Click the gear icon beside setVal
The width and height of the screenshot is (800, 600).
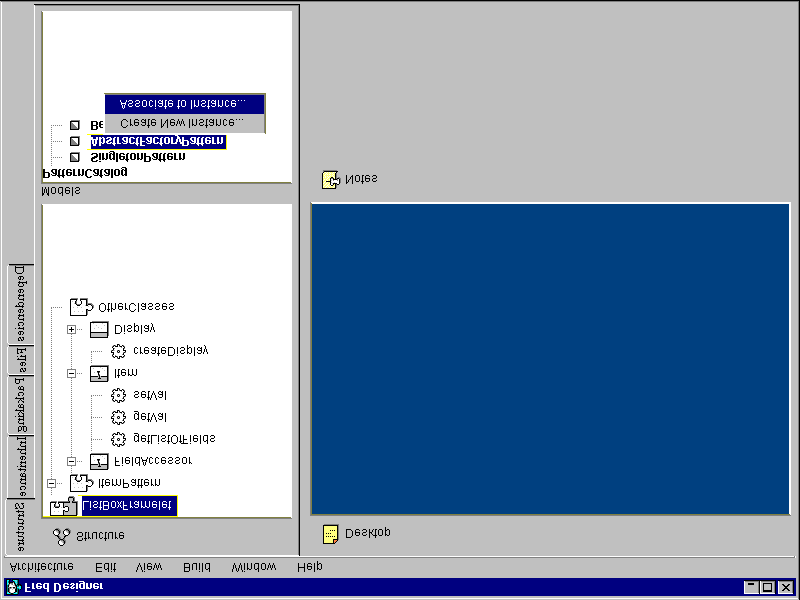coord(118,395)
